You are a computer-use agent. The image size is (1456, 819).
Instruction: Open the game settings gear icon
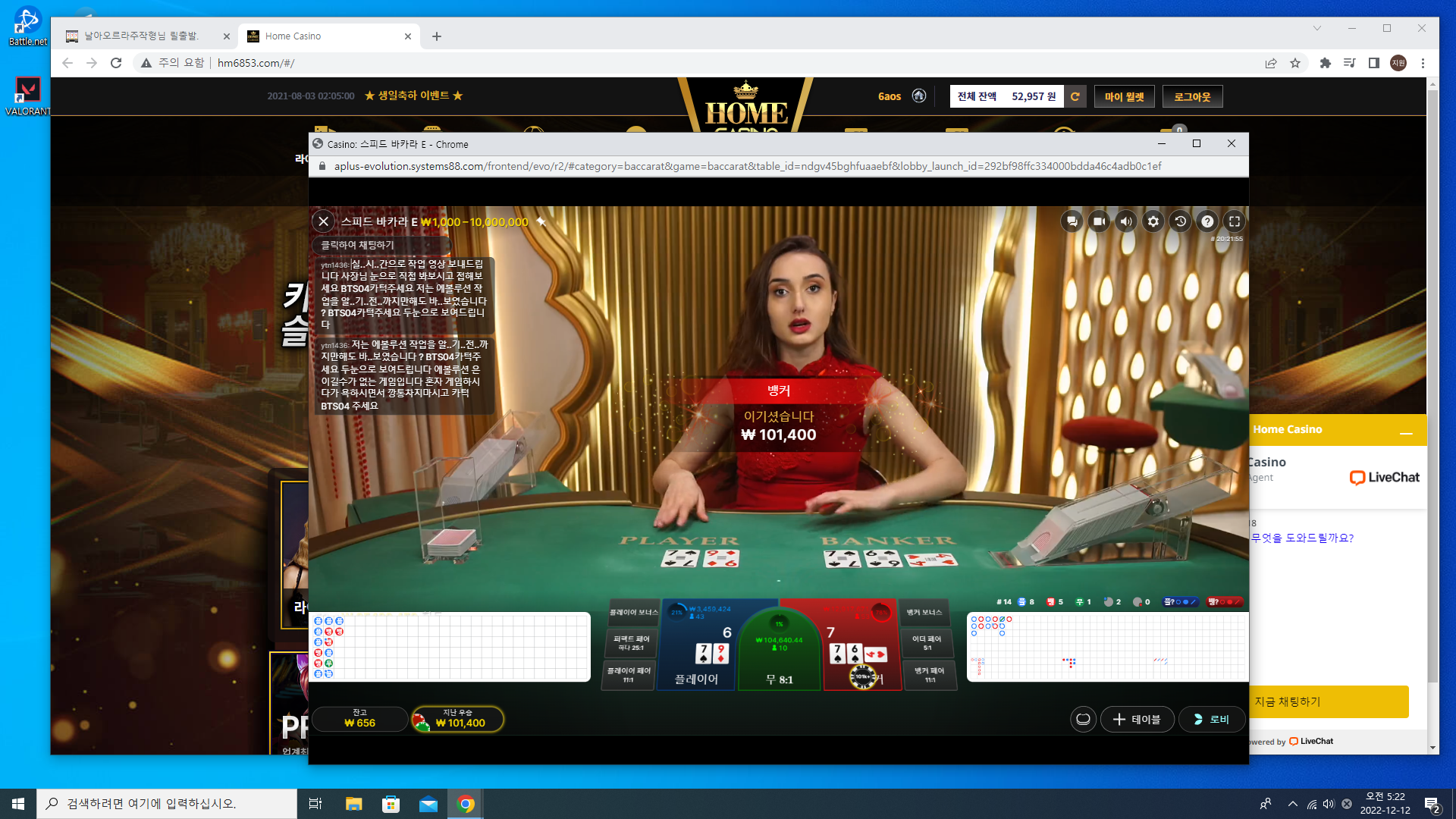pyautogui.click(x=1153, y=221)
